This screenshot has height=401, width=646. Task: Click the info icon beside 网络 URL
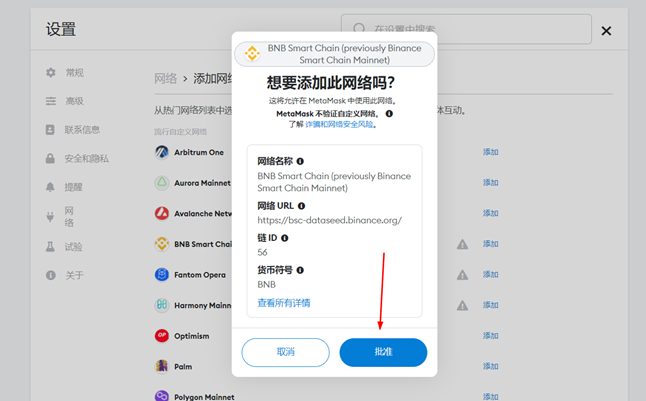(x=302, y=206)
